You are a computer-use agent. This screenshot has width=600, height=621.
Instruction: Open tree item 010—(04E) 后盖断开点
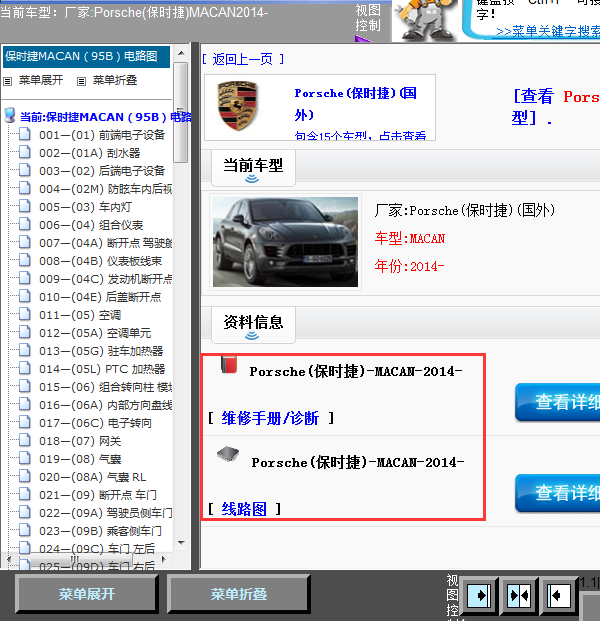100,297
